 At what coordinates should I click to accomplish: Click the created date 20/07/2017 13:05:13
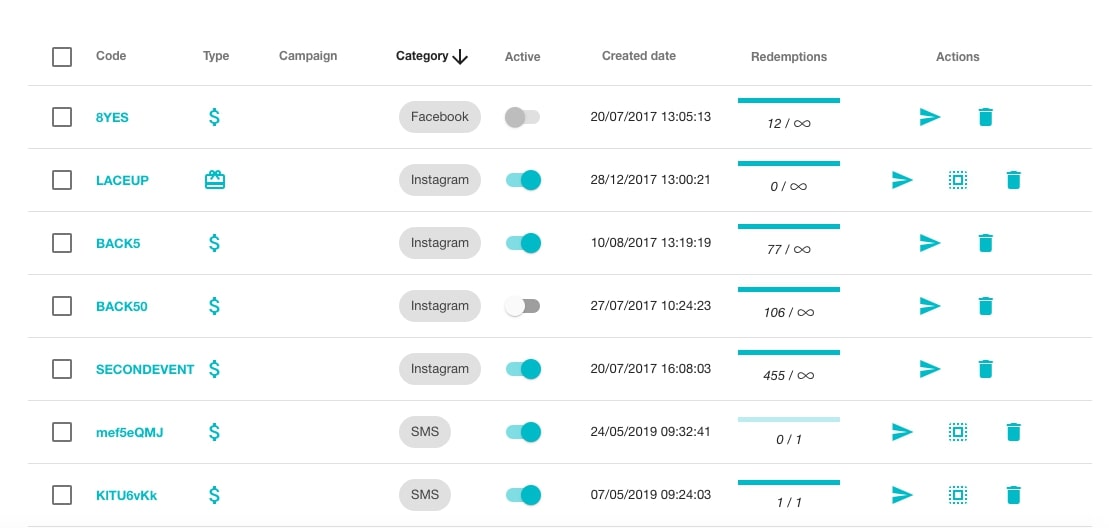click(x=651, y=117)
